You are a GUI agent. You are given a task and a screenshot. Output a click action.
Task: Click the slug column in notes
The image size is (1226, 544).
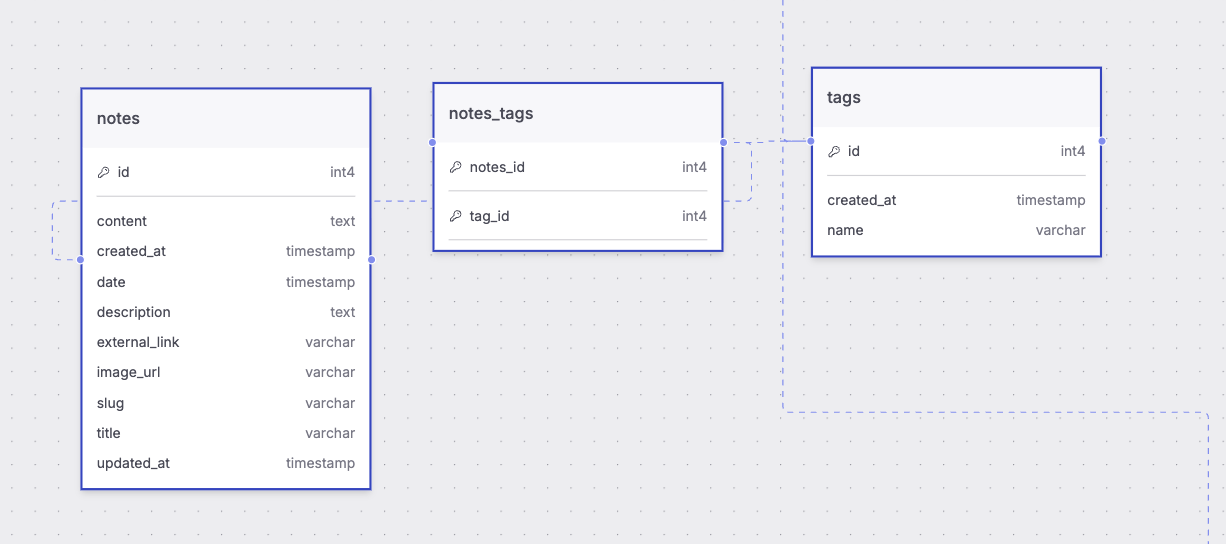[x=226, y=403]
